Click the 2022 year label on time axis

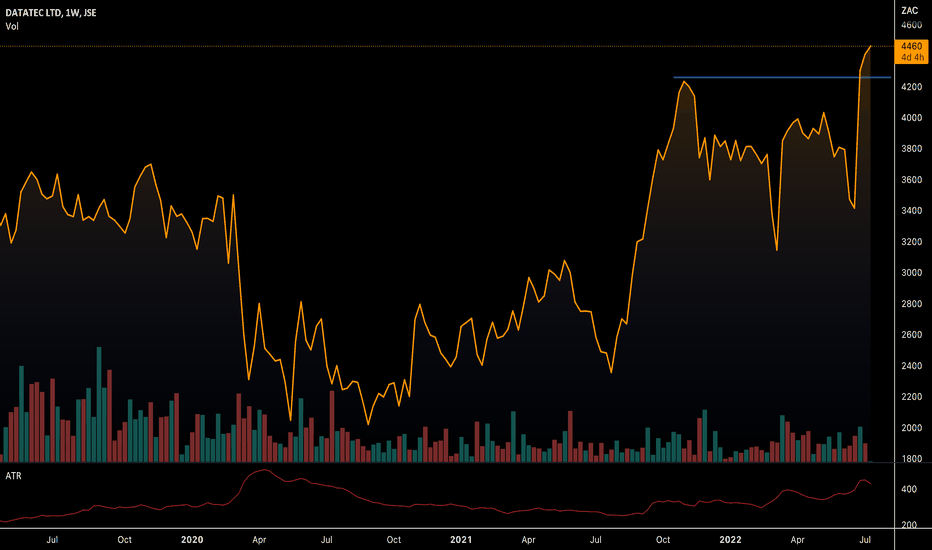[x=731, y=540]
